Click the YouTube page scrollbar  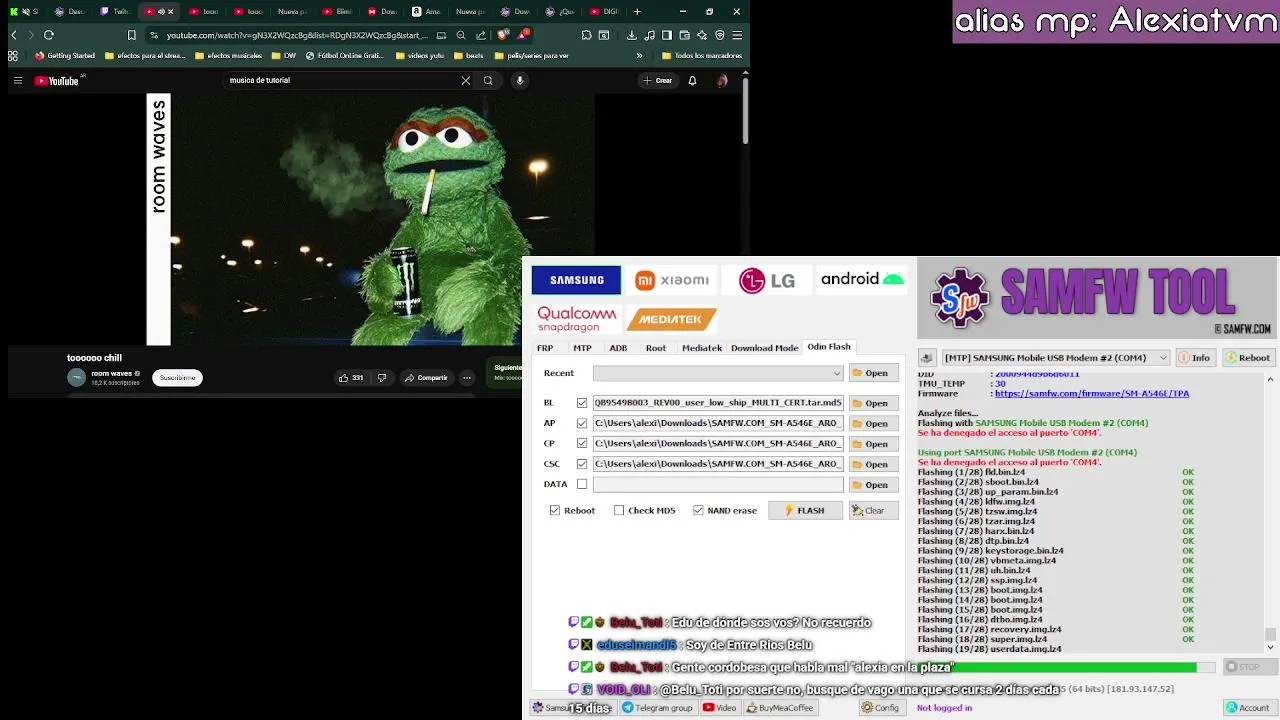(x=745, y=110)
